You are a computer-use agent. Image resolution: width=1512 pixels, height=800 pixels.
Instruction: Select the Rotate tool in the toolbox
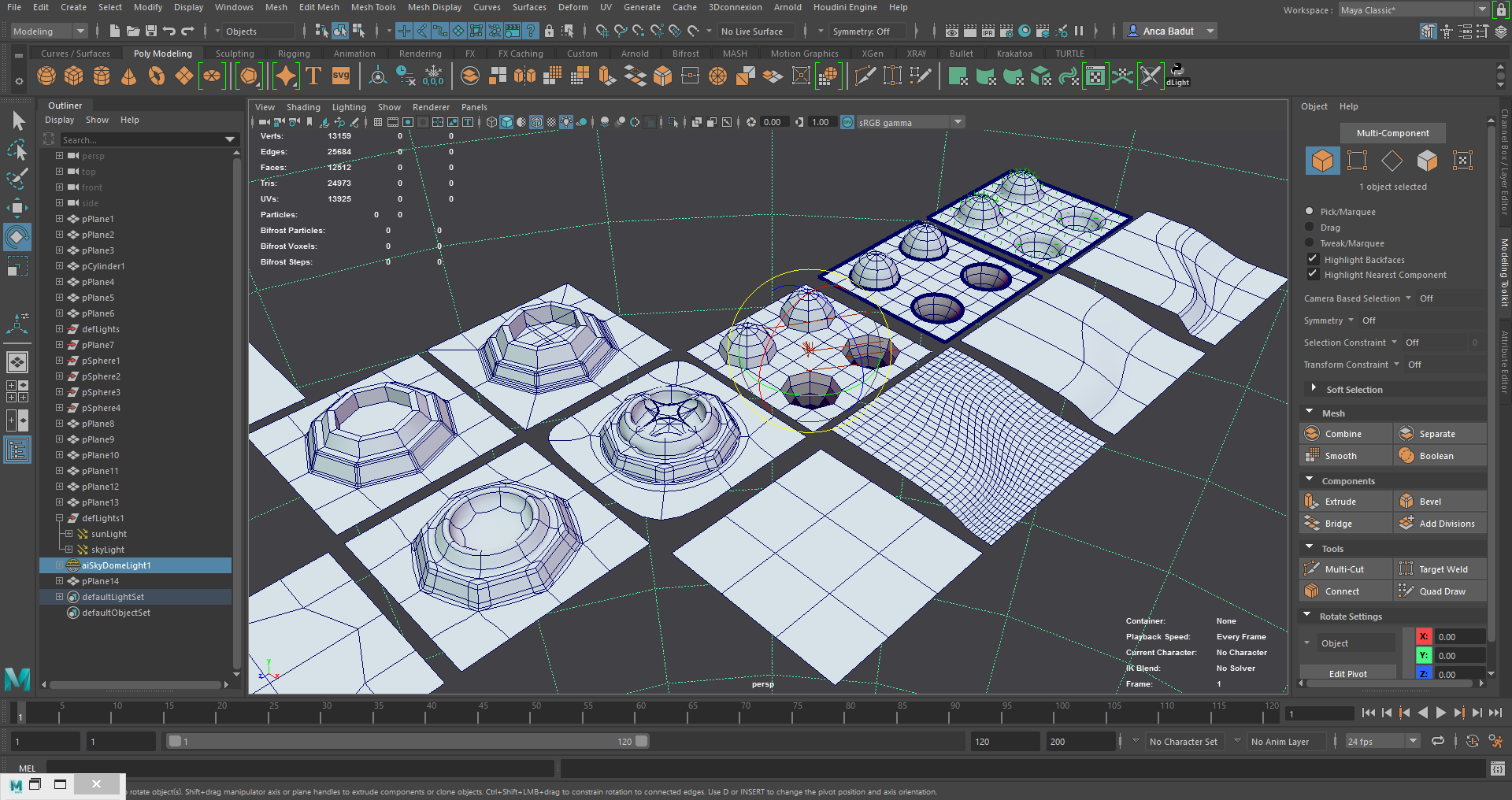[x=17, y=237]
